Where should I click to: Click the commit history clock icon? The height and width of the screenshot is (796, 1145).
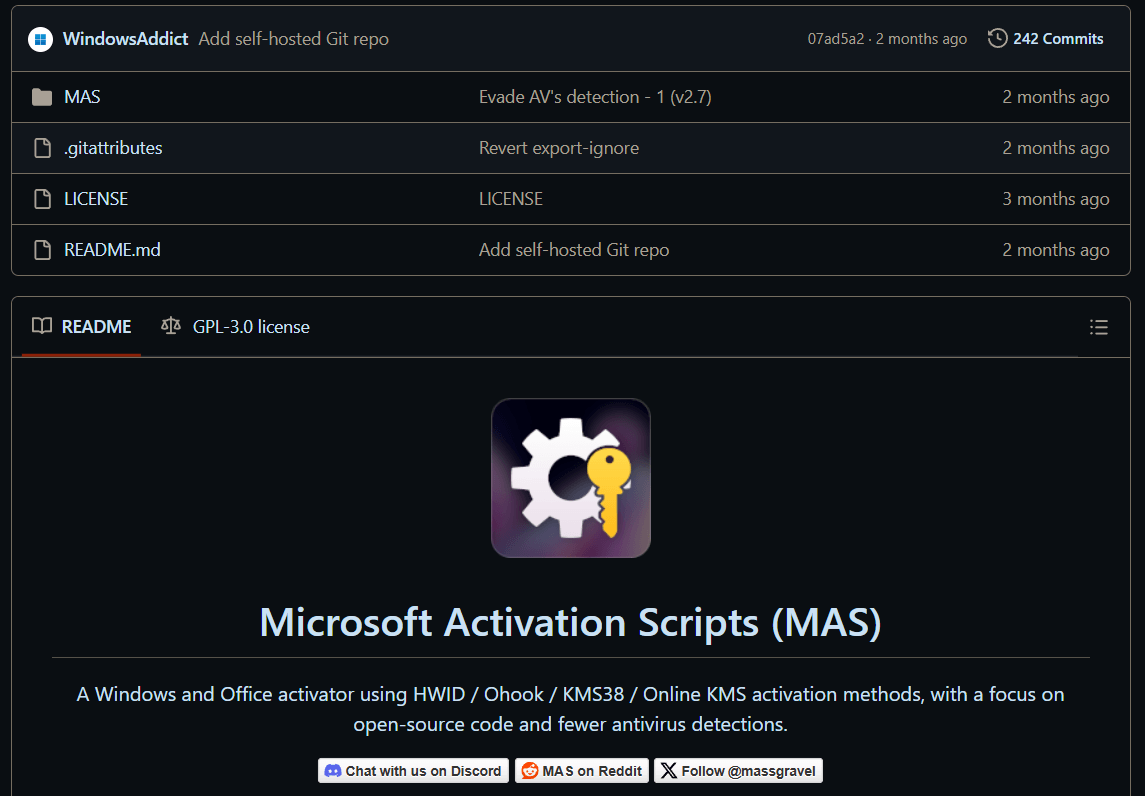click(997, 38)
